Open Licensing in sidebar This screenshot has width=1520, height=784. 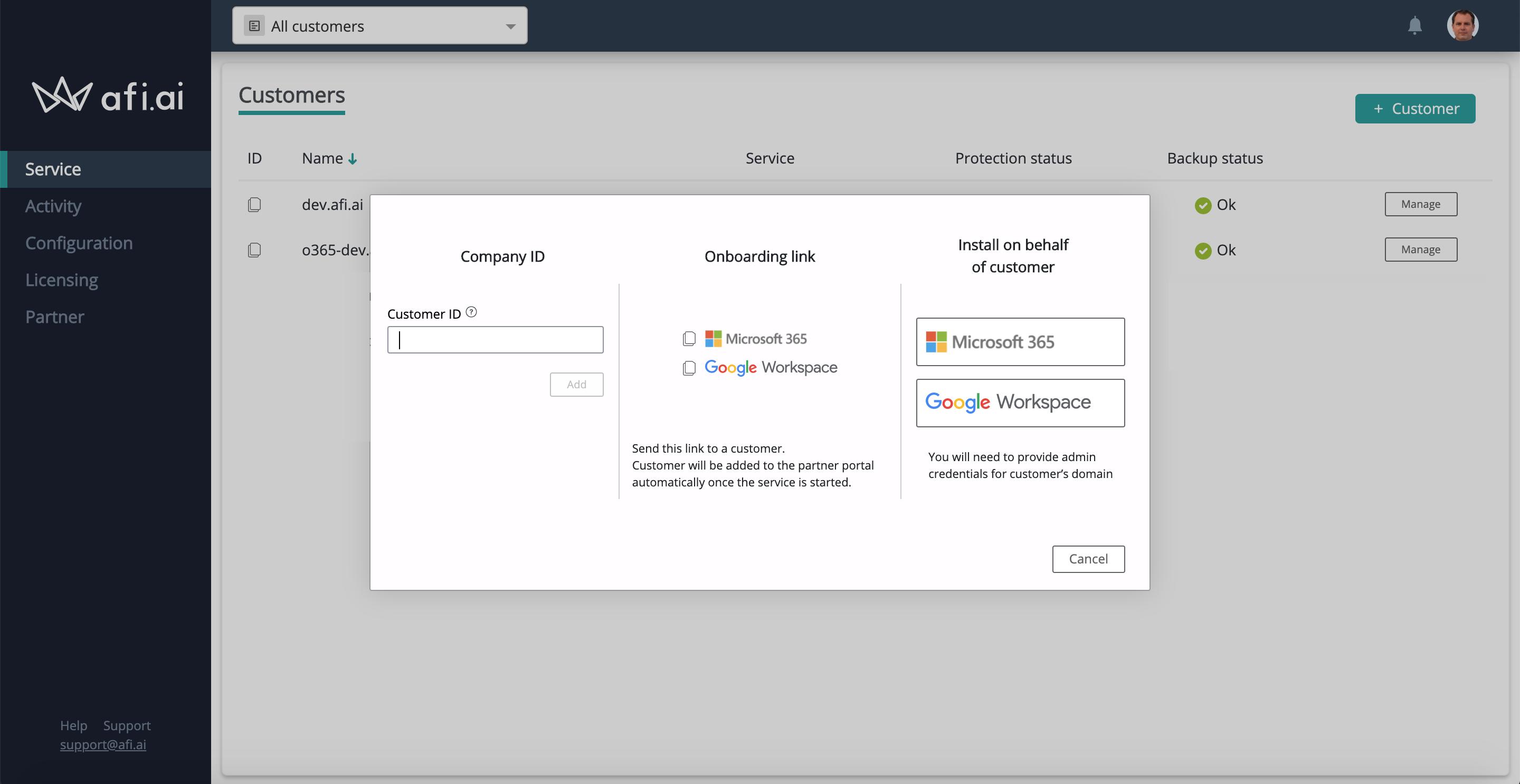click(x=61, y=280)
